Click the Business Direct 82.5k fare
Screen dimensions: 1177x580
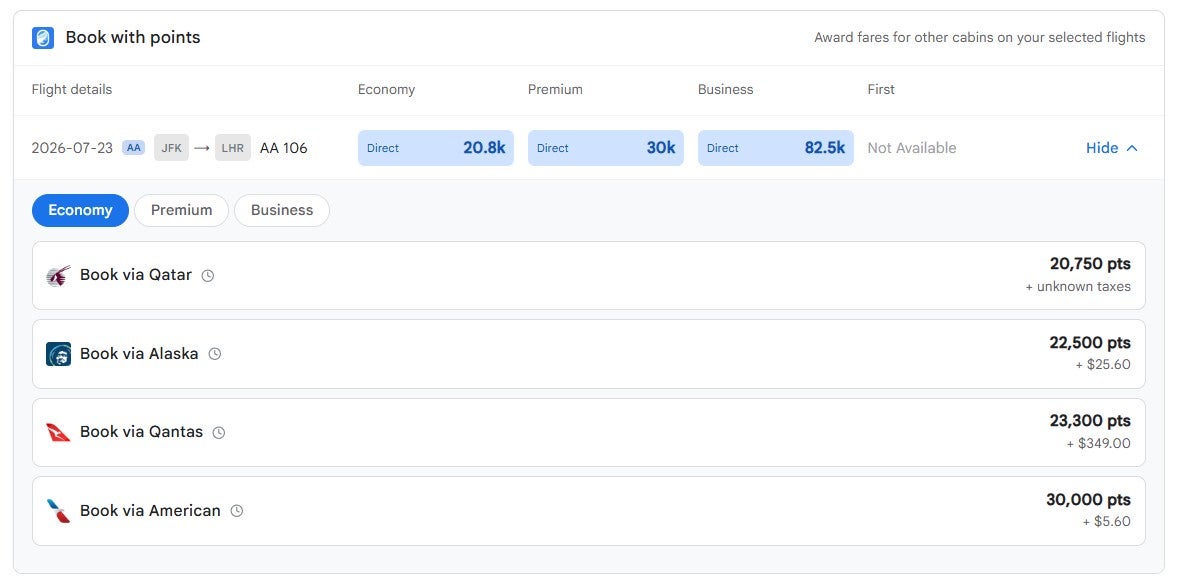[x=776, y=148]
